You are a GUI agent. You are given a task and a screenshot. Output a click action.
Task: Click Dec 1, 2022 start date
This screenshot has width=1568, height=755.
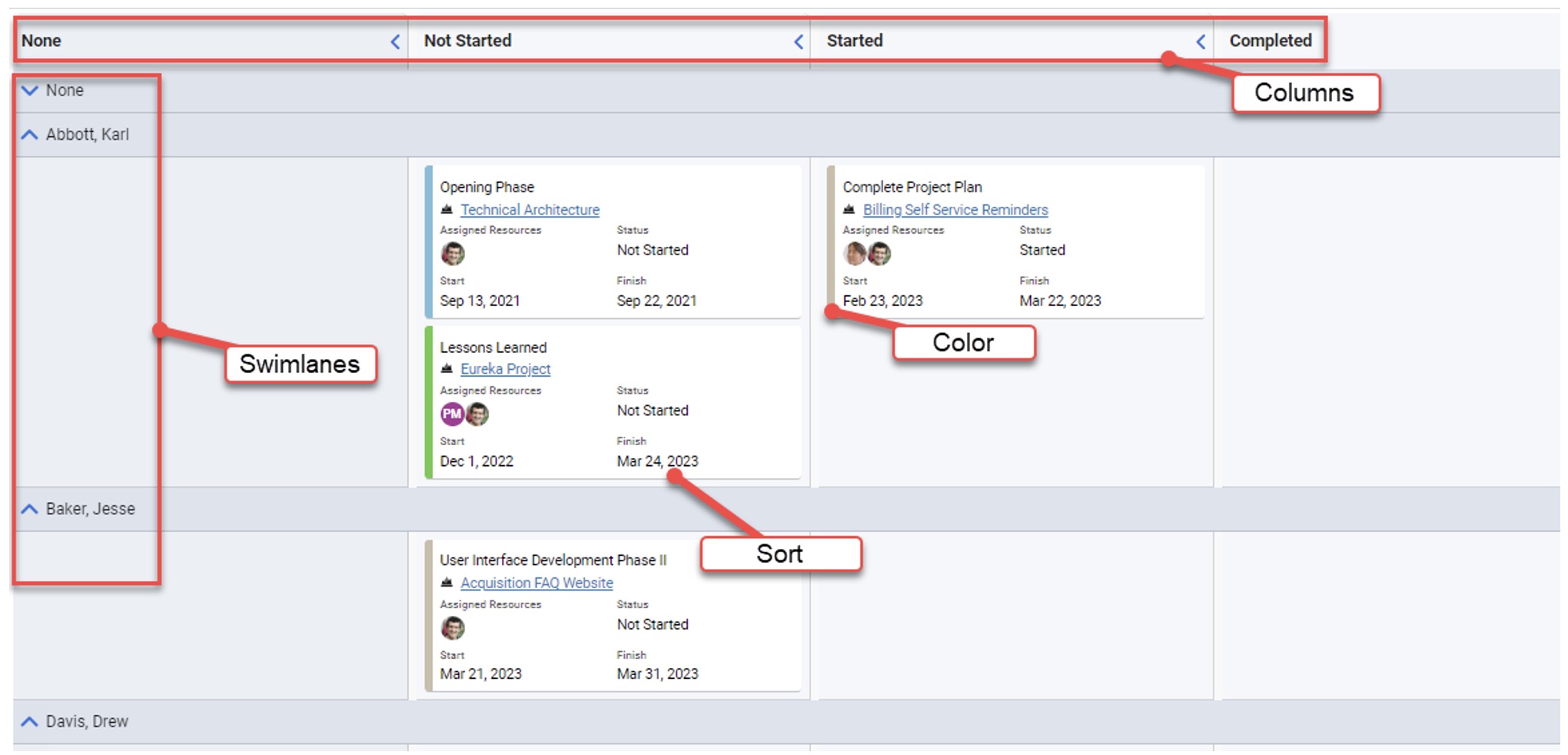(477, 461)
